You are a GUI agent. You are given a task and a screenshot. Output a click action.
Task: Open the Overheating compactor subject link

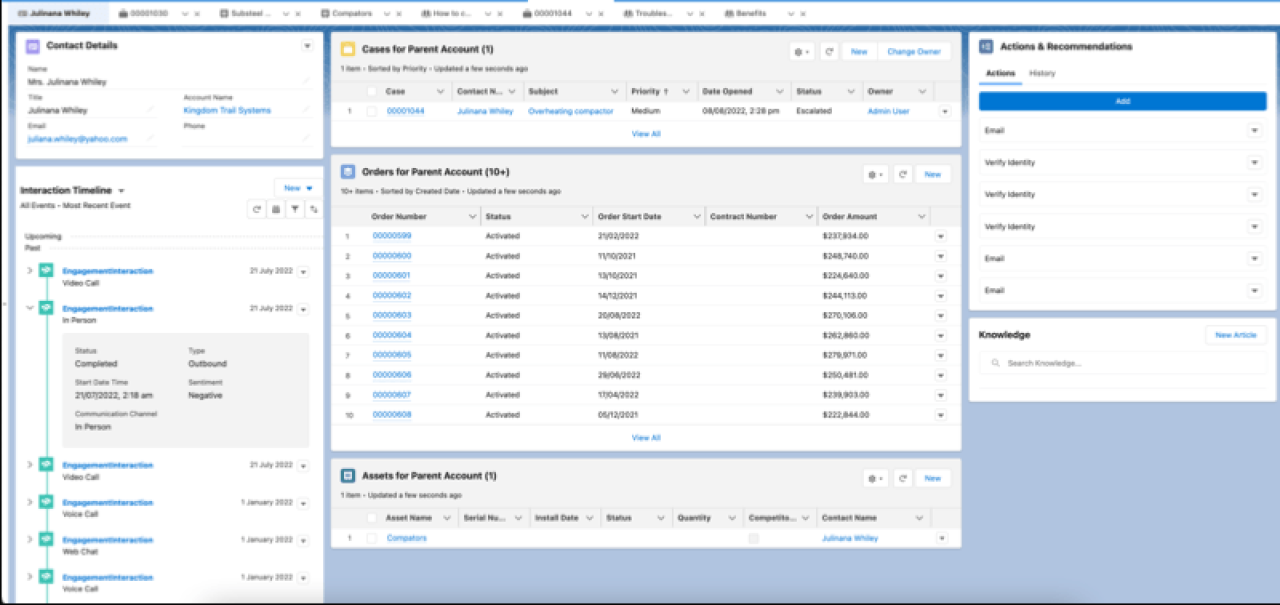(x=571, y=111)
